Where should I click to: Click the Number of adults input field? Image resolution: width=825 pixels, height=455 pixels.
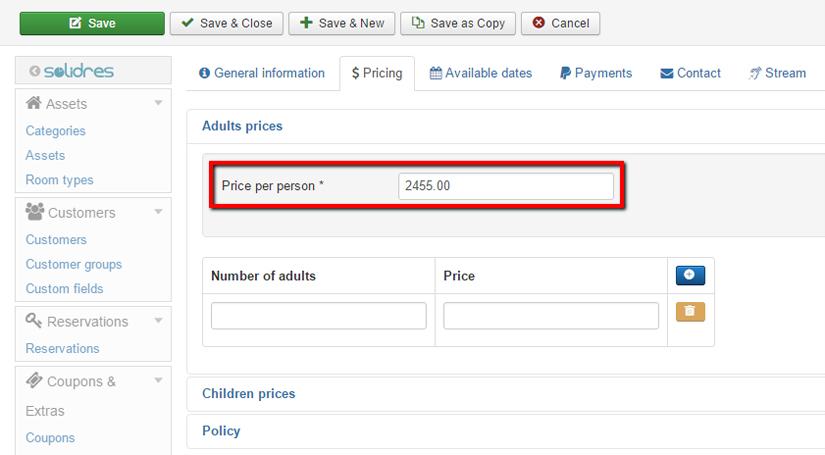tap(319, 316)
